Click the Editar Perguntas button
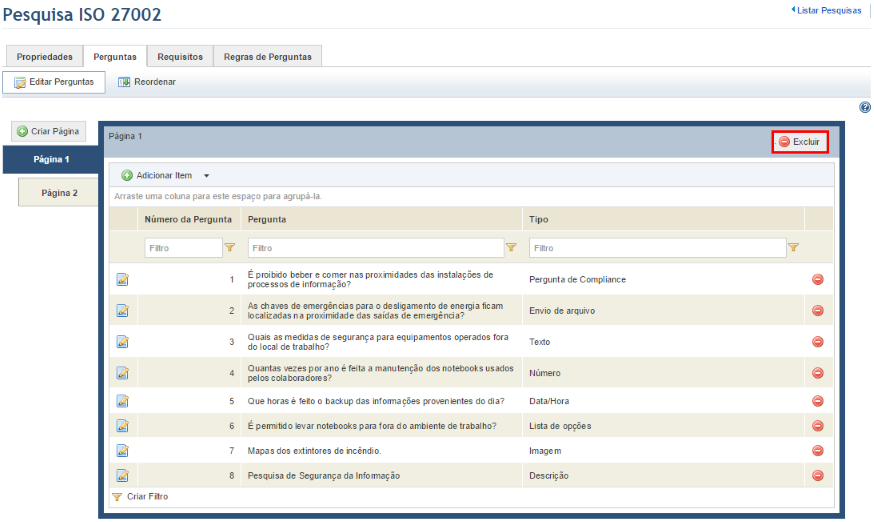 pos(54,82)
